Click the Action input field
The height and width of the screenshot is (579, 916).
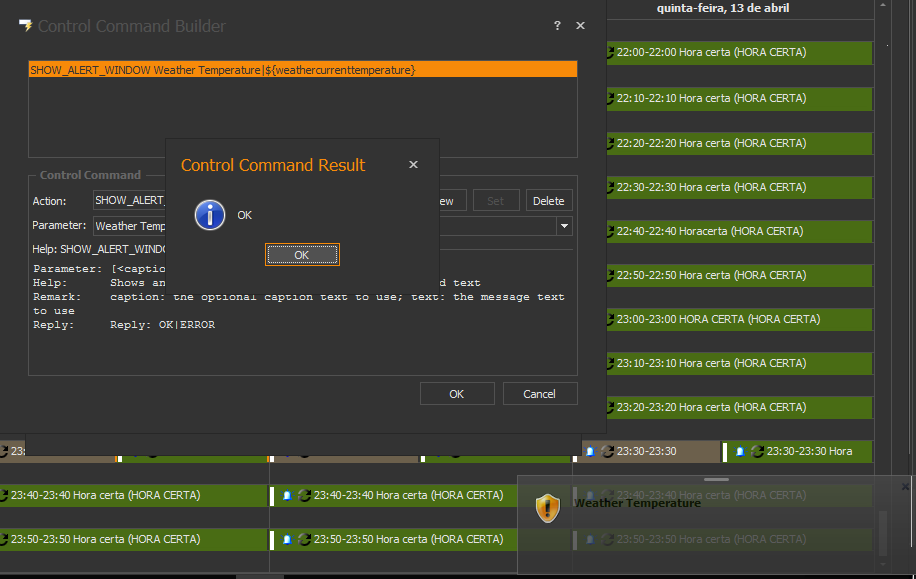click(x=130, y=201)
